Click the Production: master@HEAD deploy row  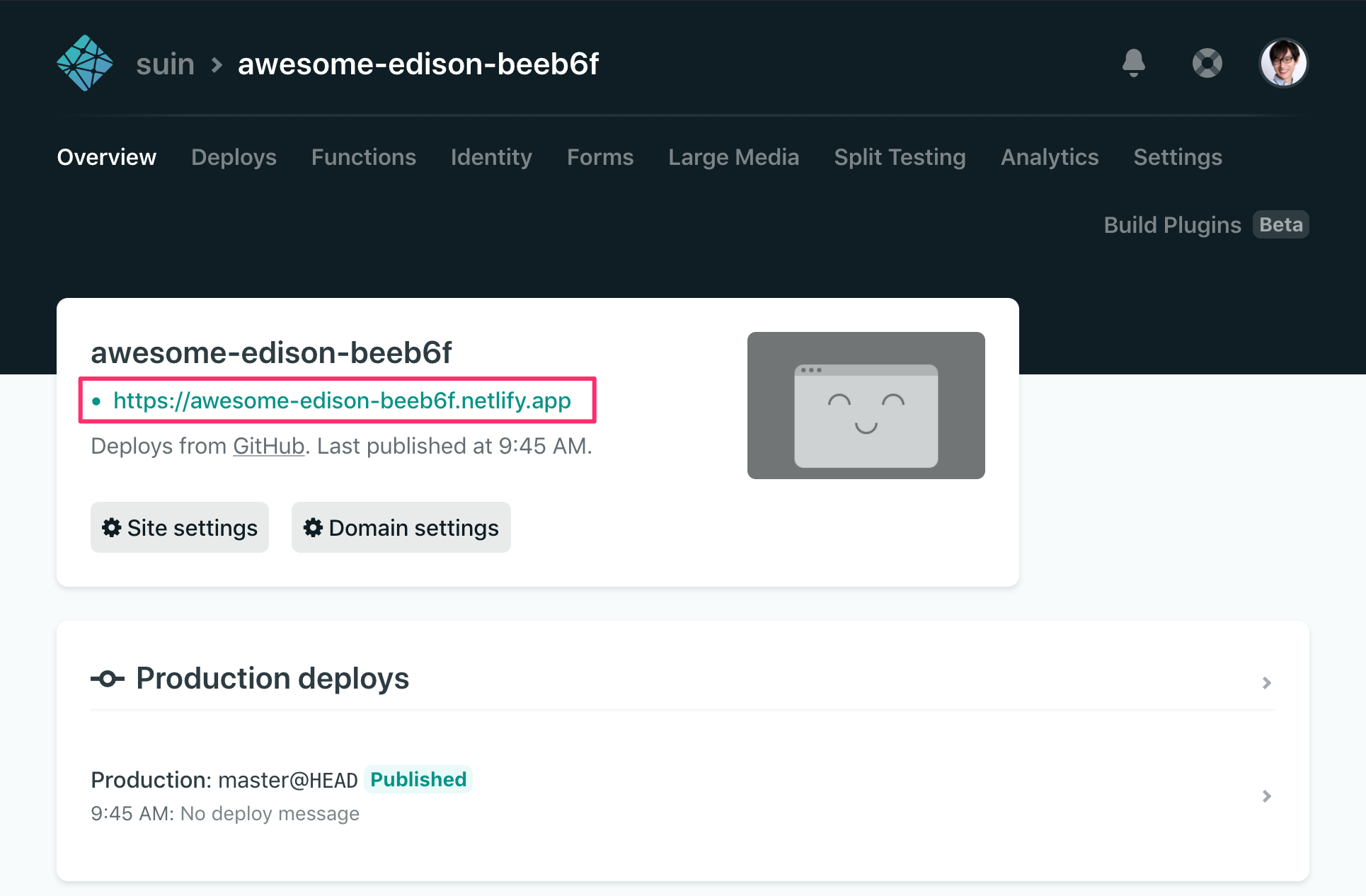click(683, 796)
